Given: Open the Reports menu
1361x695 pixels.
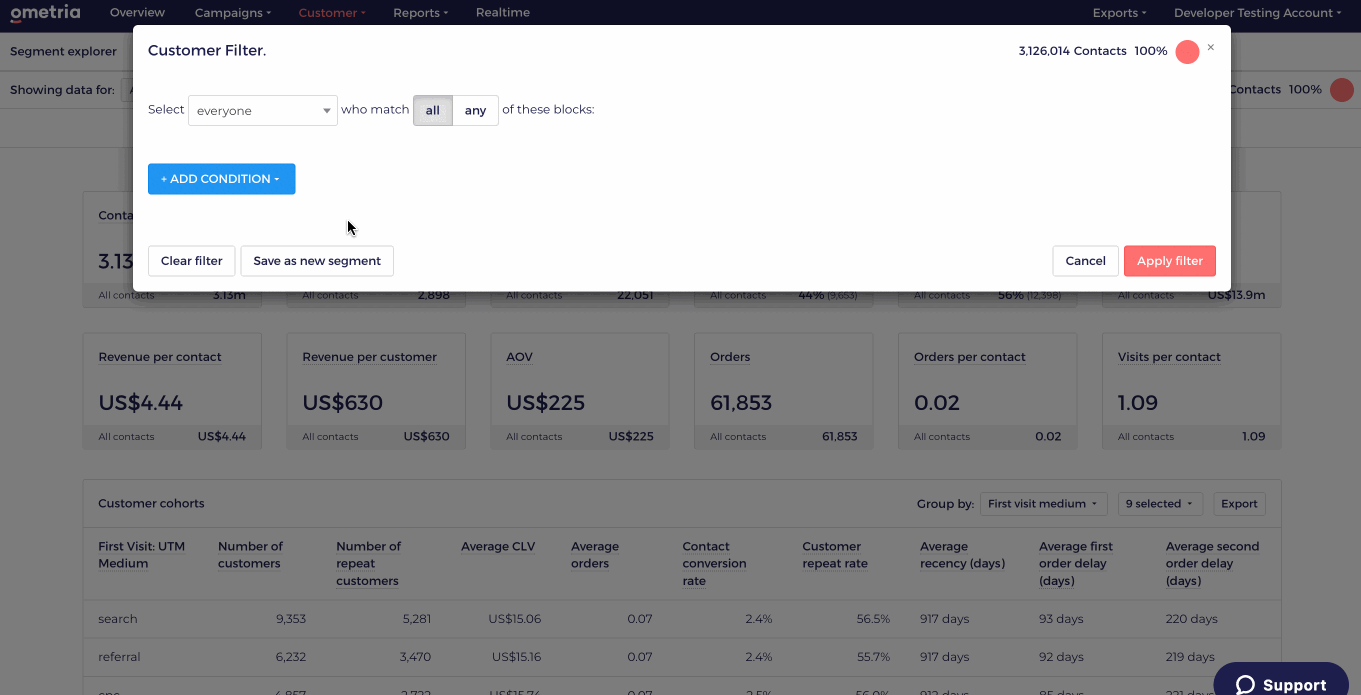Looking at the screenshot, I should coord(421,13).
